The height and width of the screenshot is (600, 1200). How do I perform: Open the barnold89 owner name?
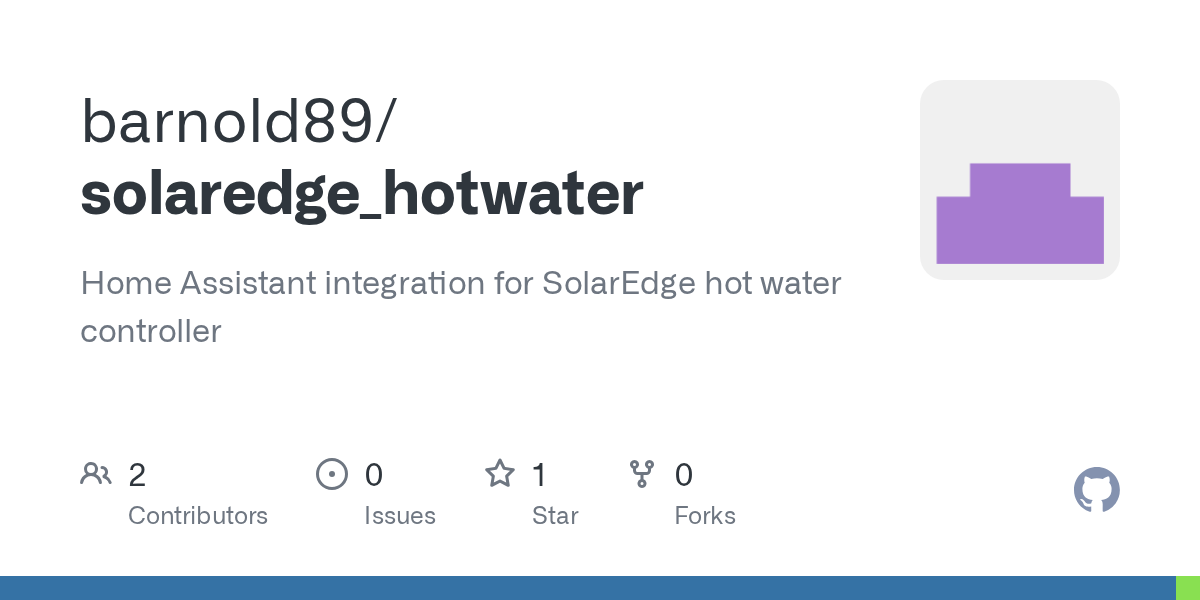[238, 122]
